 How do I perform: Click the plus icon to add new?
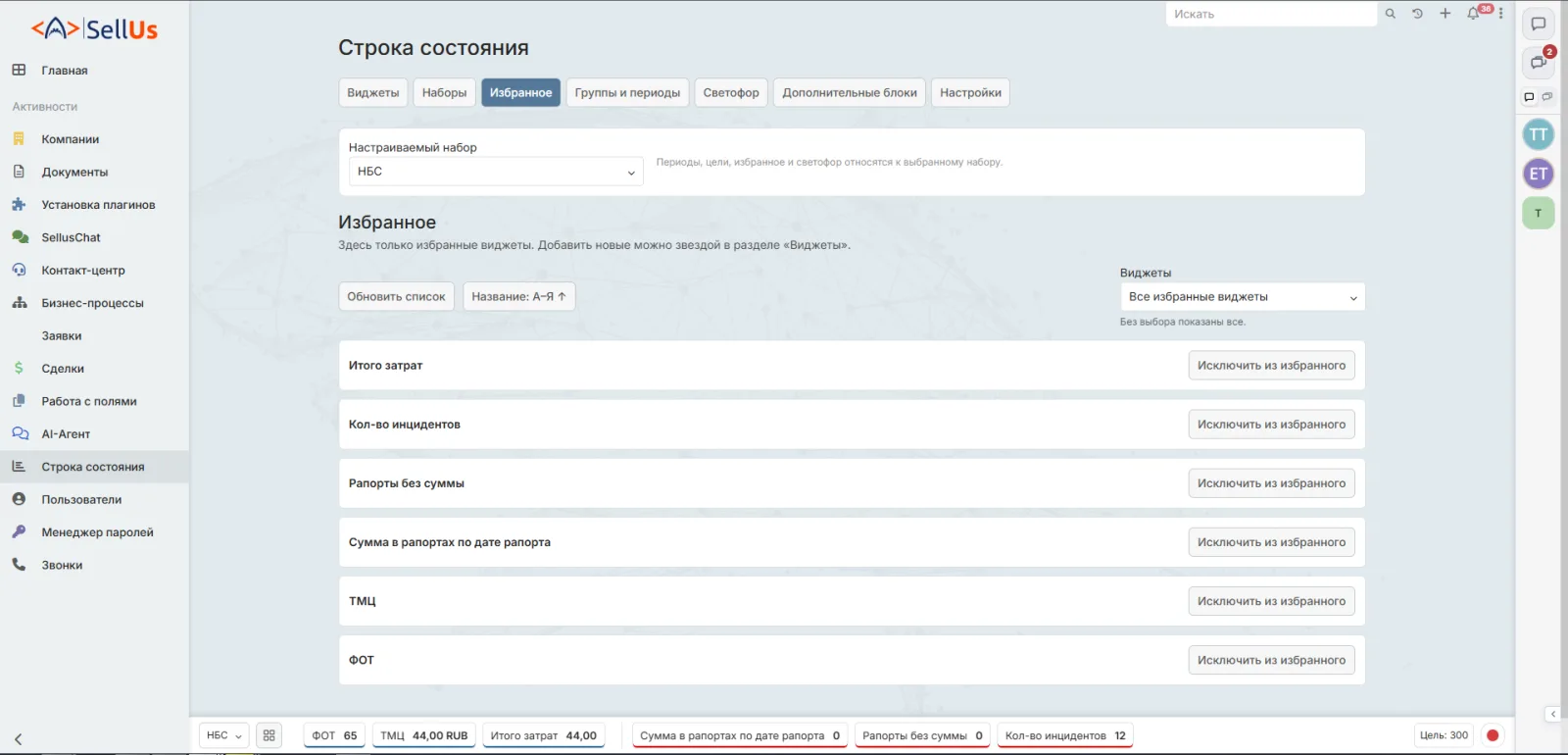[1445, 14]
